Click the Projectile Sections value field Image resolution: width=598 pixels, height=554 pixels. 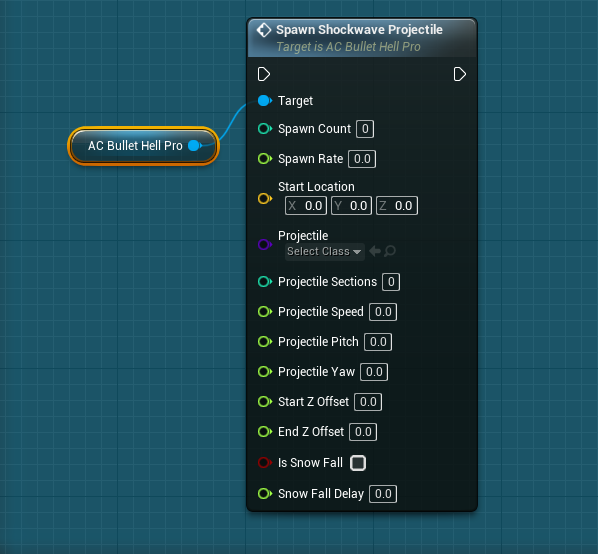pyautogui.click(x=391, y=282)
